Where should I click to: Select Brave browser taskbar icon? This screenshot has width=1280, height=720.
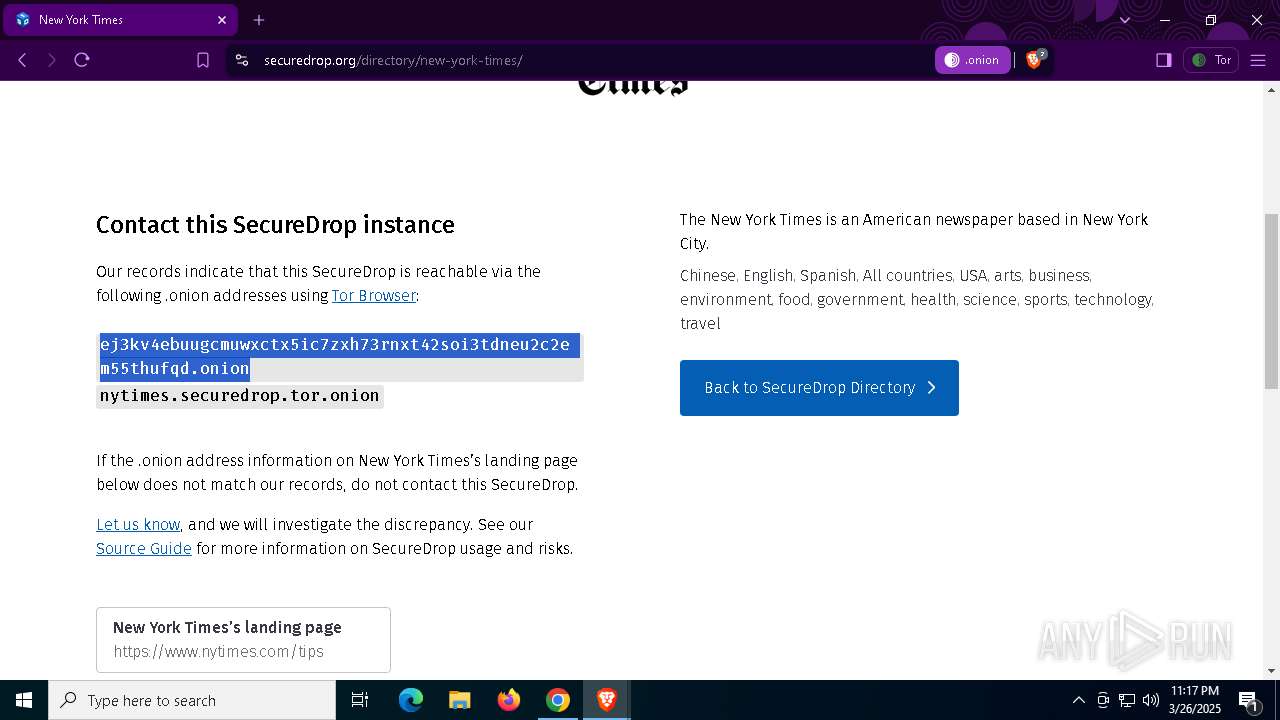point(607,700)
